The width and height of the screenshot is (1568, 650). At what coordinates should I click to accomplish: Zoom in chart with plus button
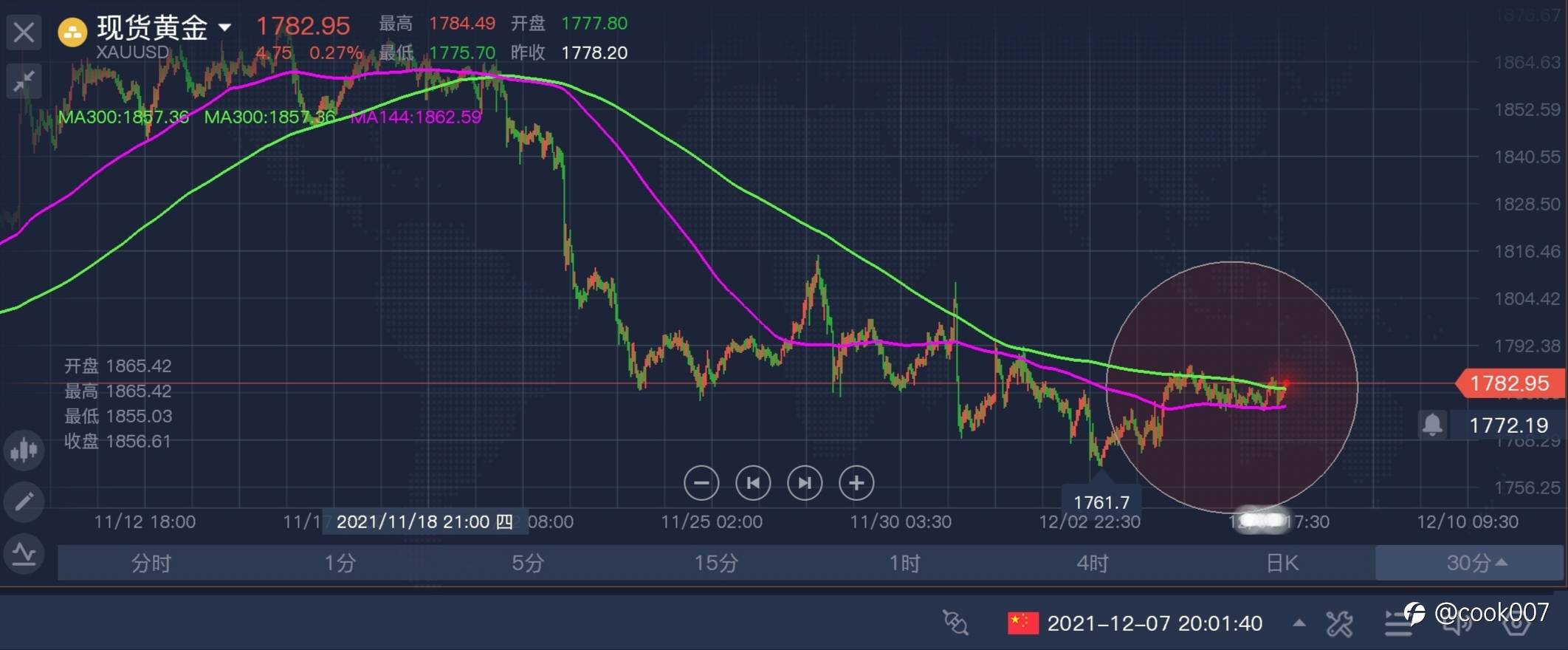(x=856, y=483)
